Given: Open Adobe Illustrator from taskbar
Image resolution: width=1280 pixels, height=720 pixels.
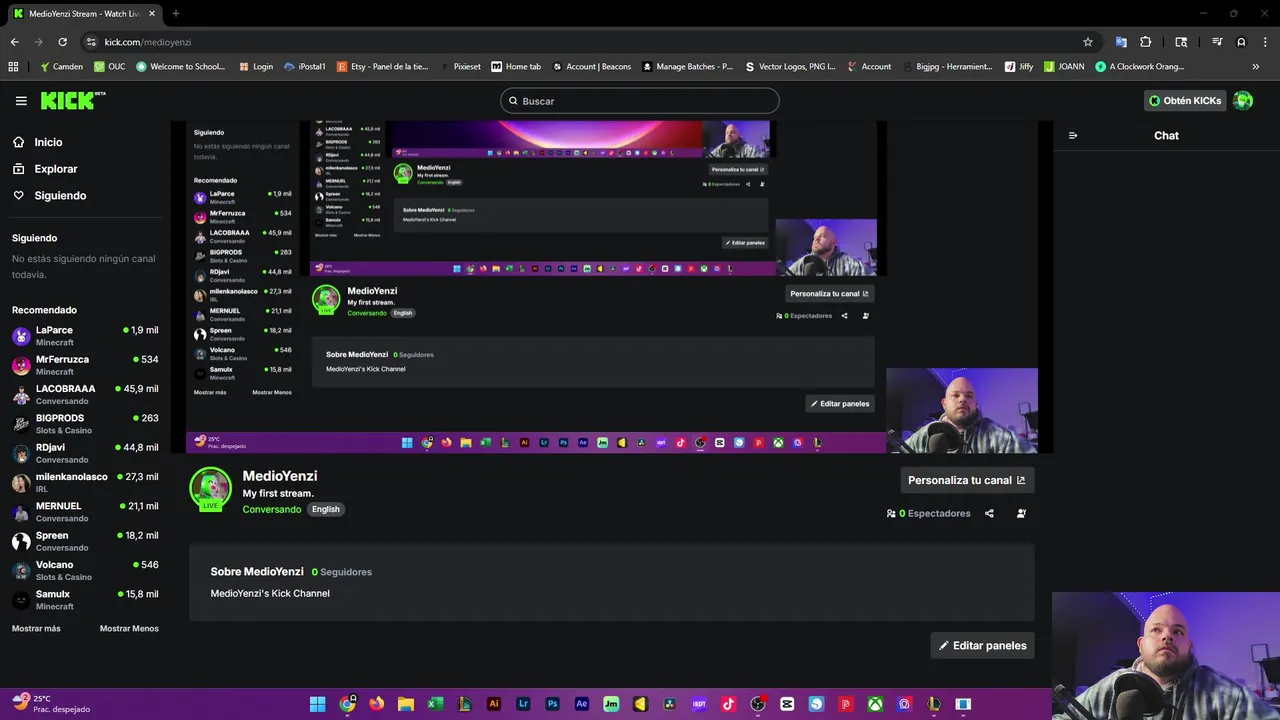Looking at the screenshot, I should click(x=493, y=704).
